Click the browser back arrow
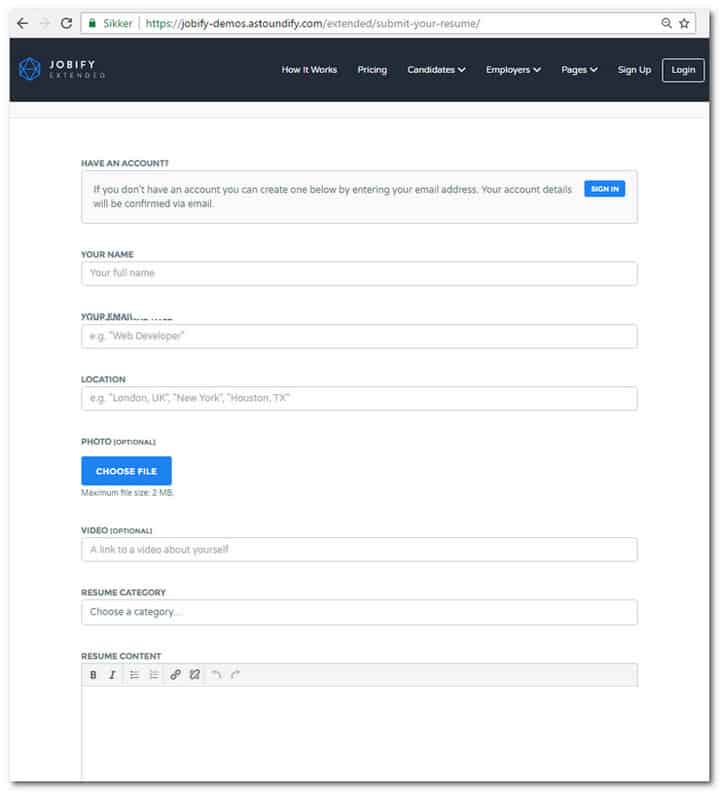 pyautogui.click(x=22, y=23)
